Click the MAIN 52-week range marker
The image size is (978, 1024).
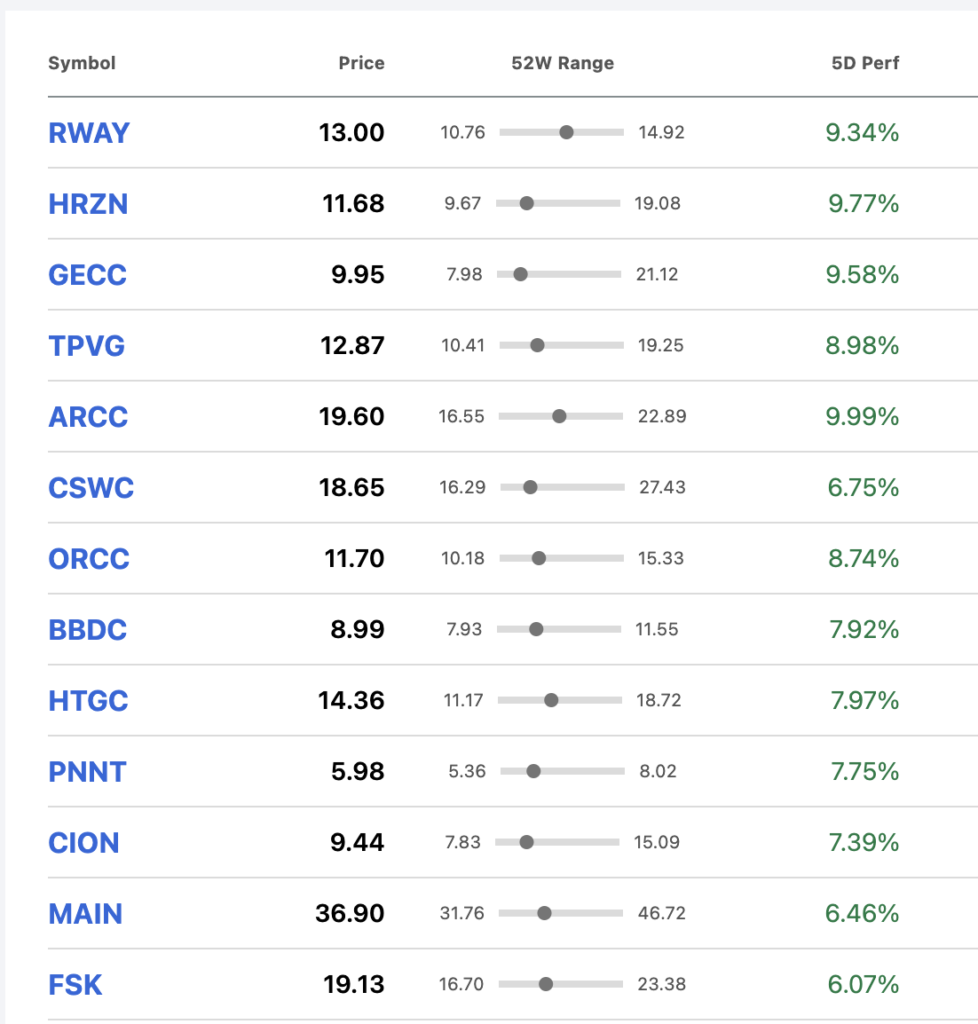pos(544,914)
